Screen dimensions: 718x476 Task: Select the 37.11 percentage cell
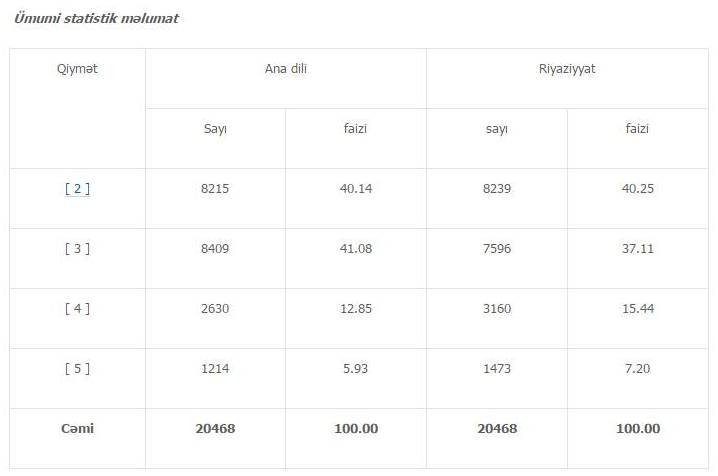(x=638, y=249)
